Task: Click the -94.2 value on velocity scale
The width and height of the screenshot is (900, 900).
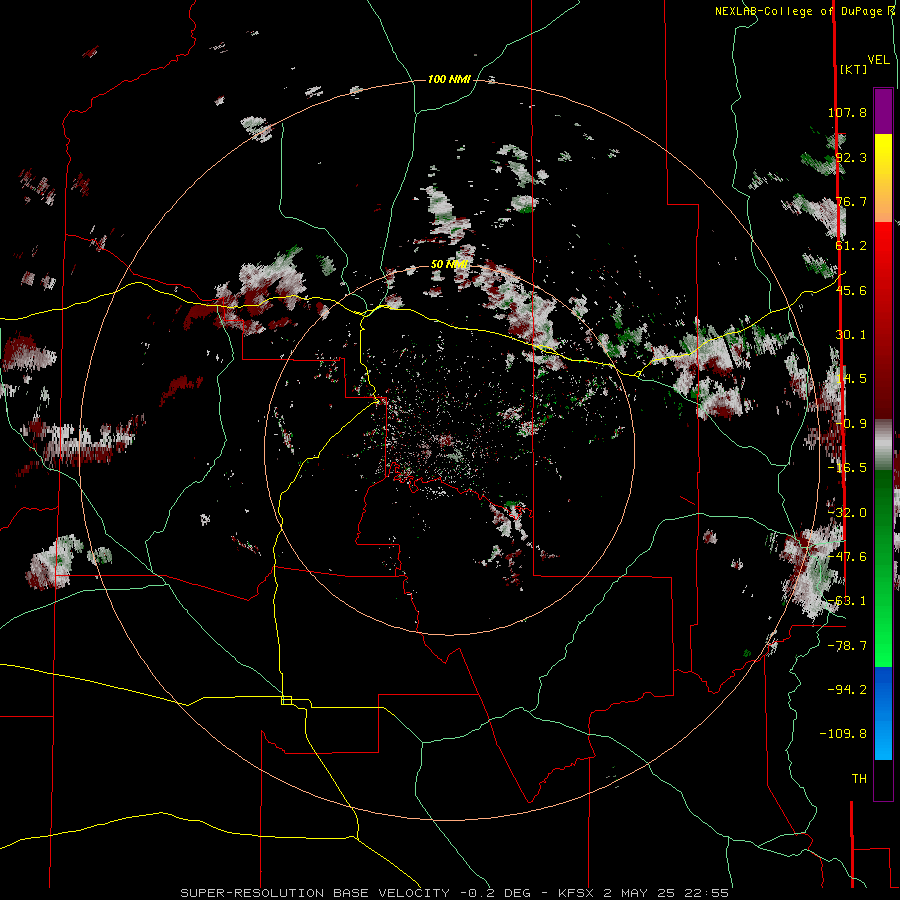Action: tap(847, 690)
